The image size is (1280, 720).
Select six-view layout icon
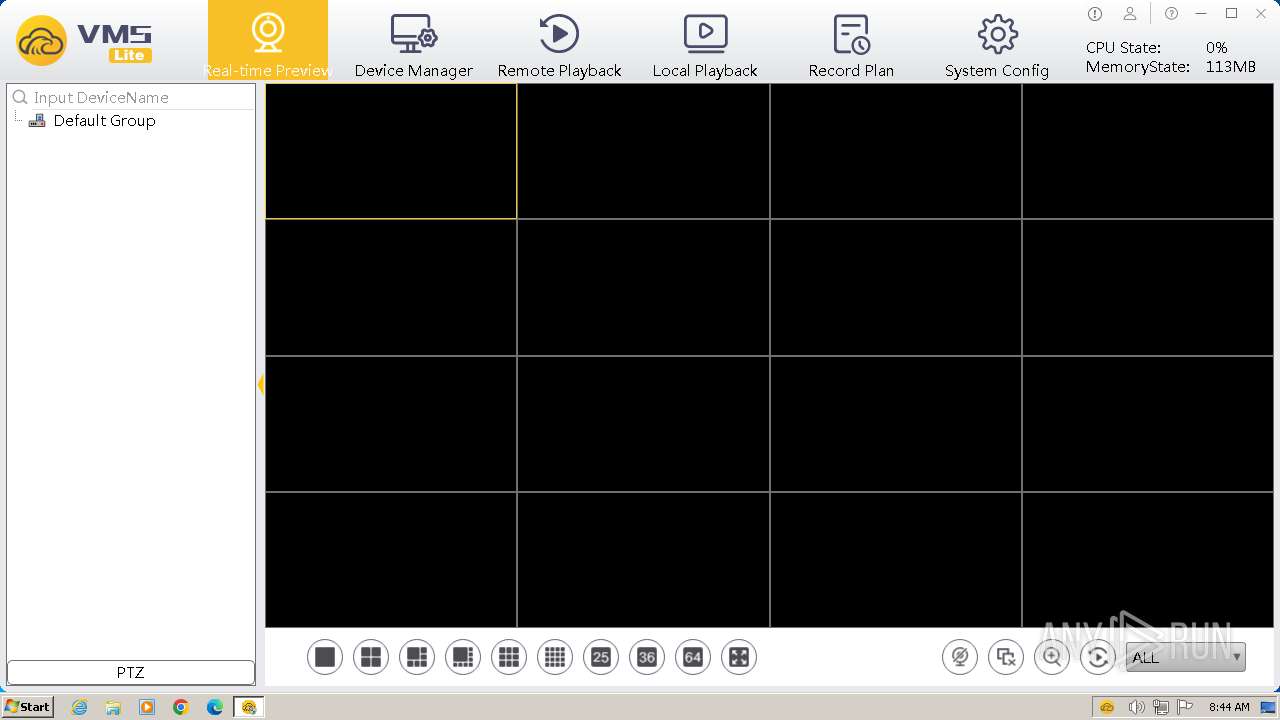(417, 657)
